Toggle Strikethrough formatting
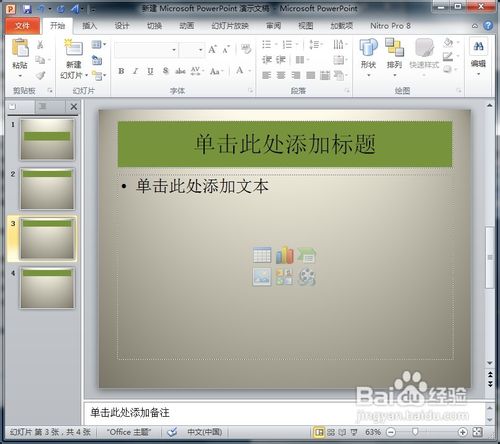 pos(180,71)
